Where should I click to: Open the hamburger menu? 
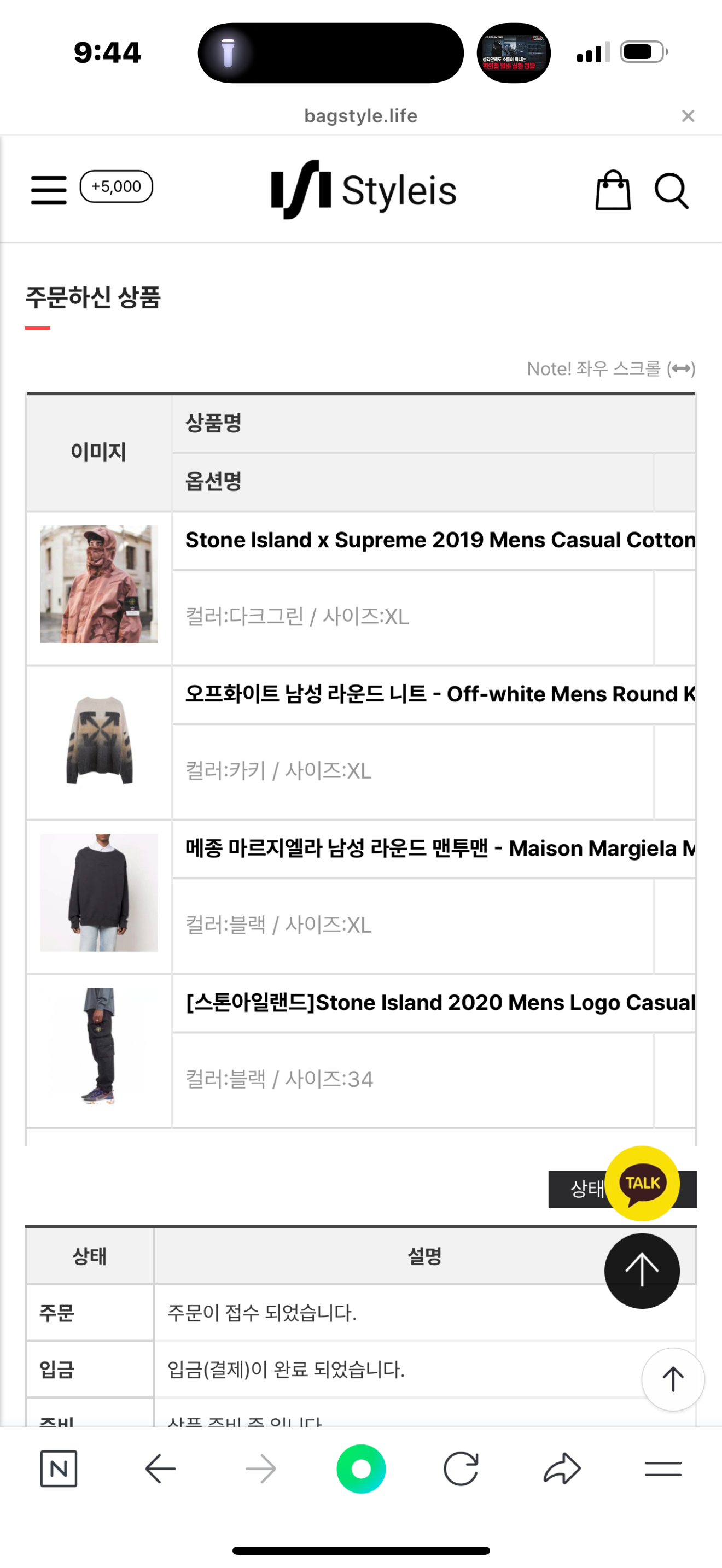pos(49,190)
